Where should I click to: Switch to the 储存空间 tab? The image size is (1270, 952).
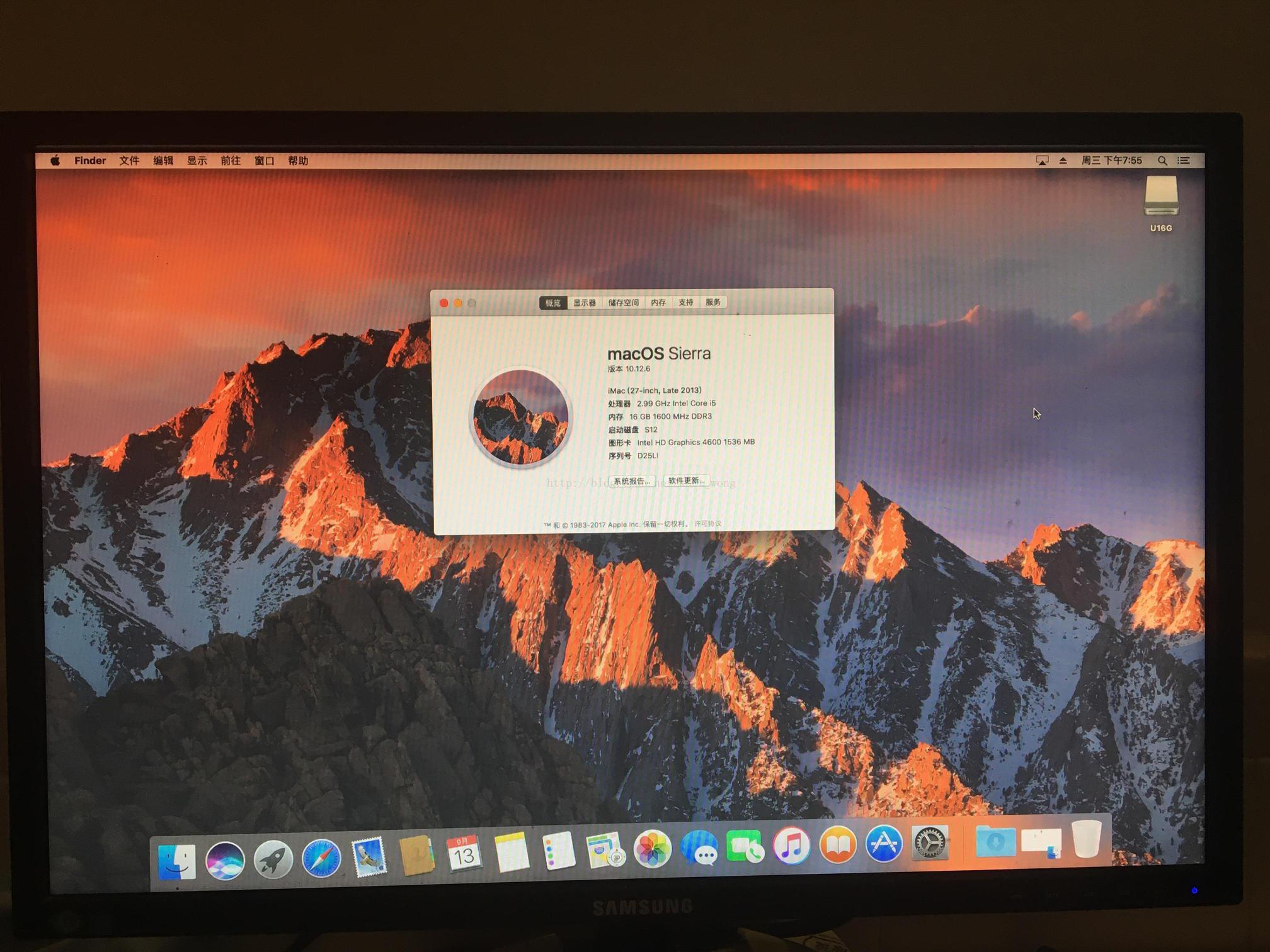click(x=624, y=303)
